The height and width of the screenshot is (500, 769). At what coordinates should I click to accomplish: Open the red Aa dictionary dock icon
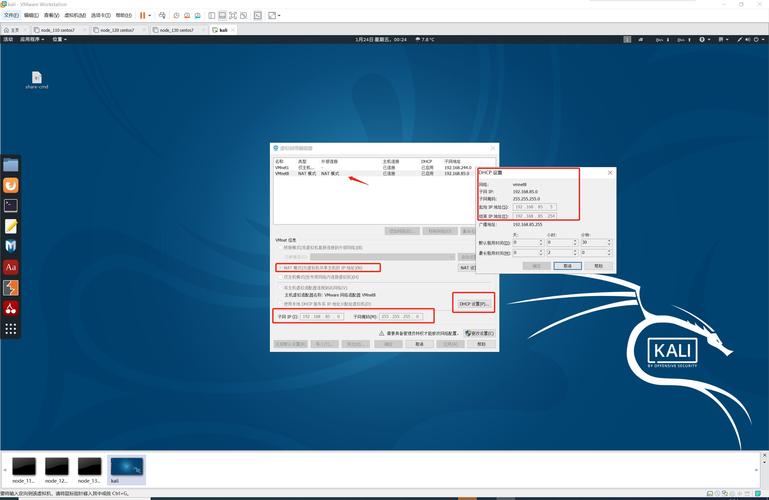point(11,267)
